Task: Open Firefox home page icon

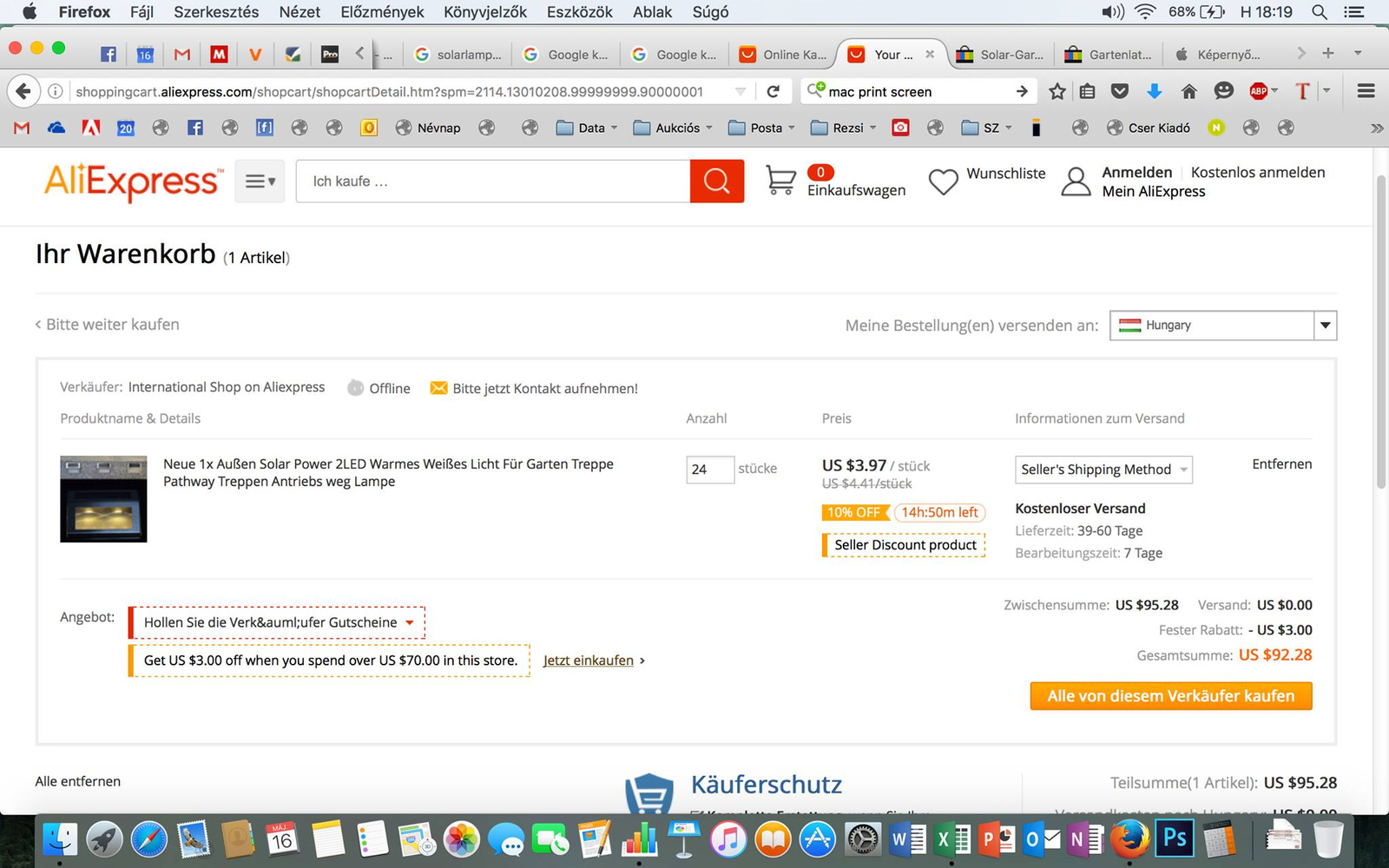Action: coord(1188,91)
